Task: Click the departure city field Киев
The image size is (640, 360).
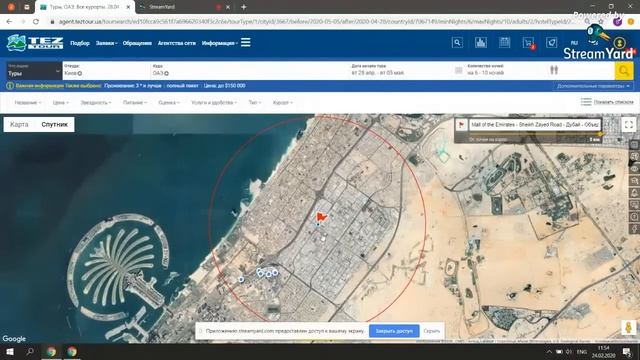Action: click(x=107, y=71)
